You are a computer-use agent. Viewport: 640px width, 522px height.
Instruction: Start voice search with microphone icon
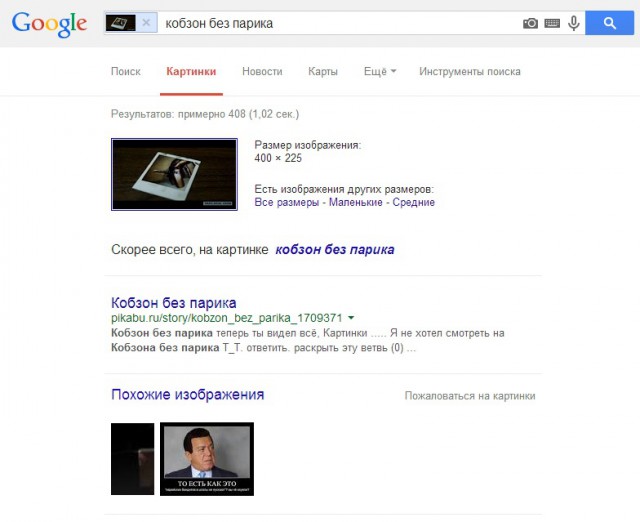click(573, 23)
